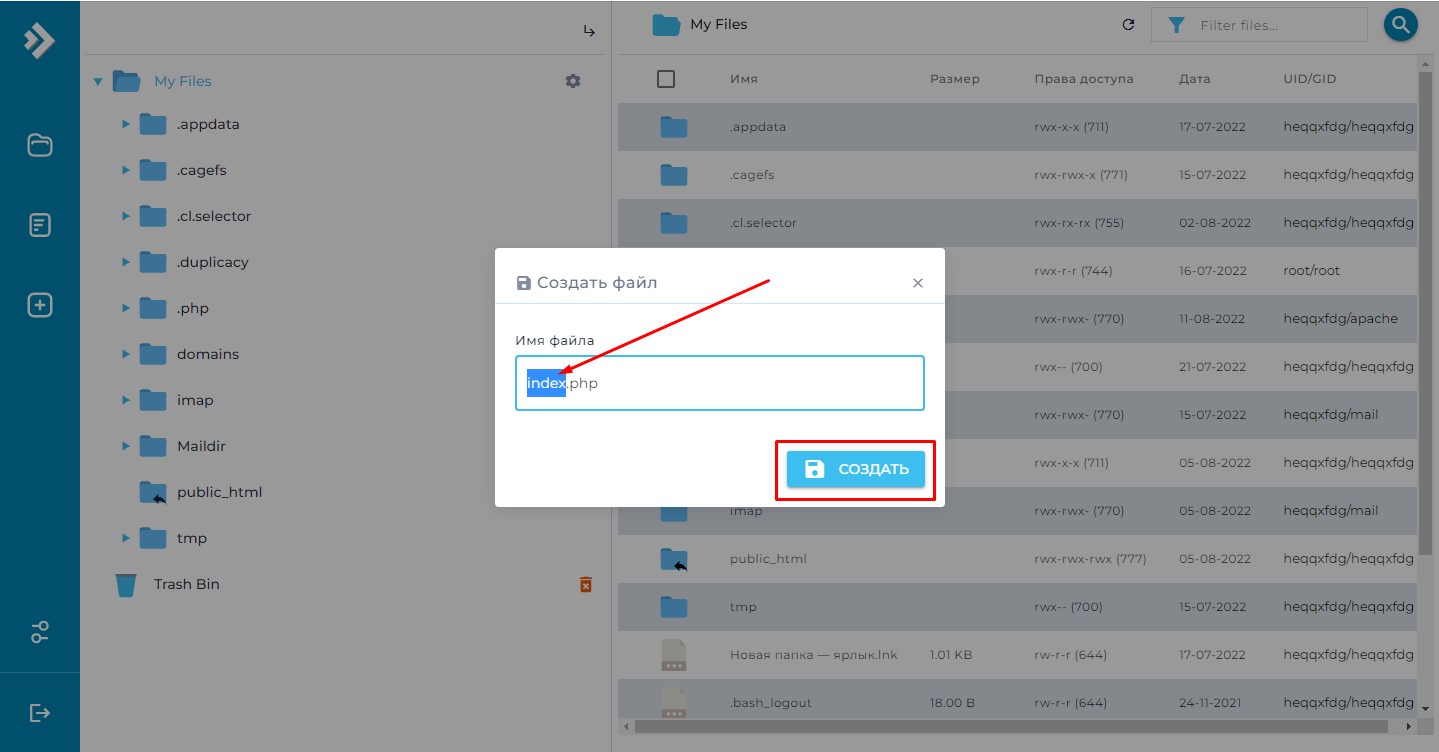Screen dimensions: 1439x752
Task: Click the app logo icon in sidebar
Action: pos(39,40)
